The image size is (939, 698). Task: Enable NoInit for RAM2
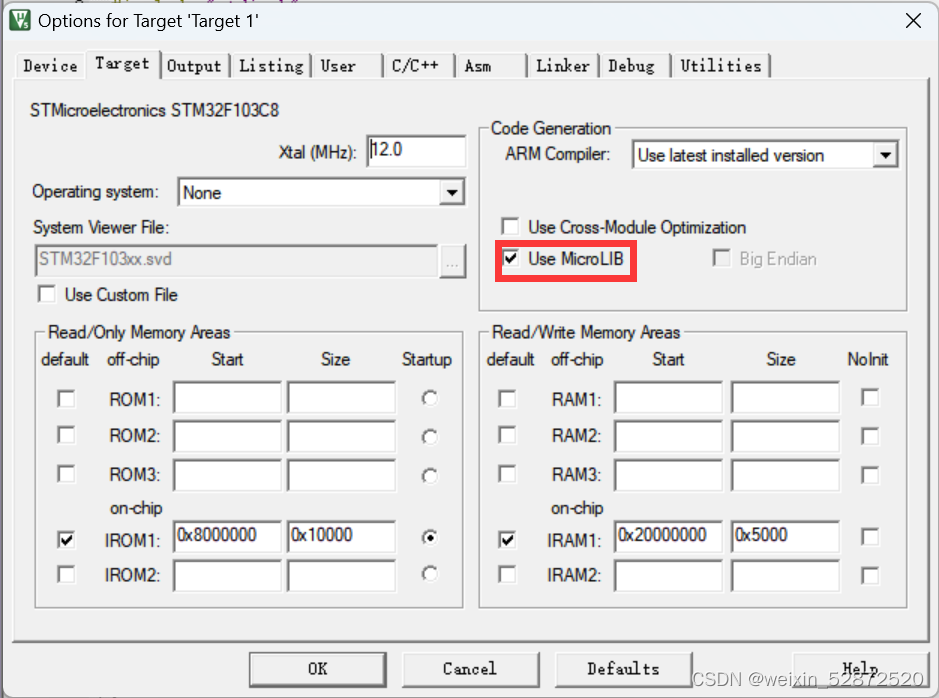(x=870, y=436)
